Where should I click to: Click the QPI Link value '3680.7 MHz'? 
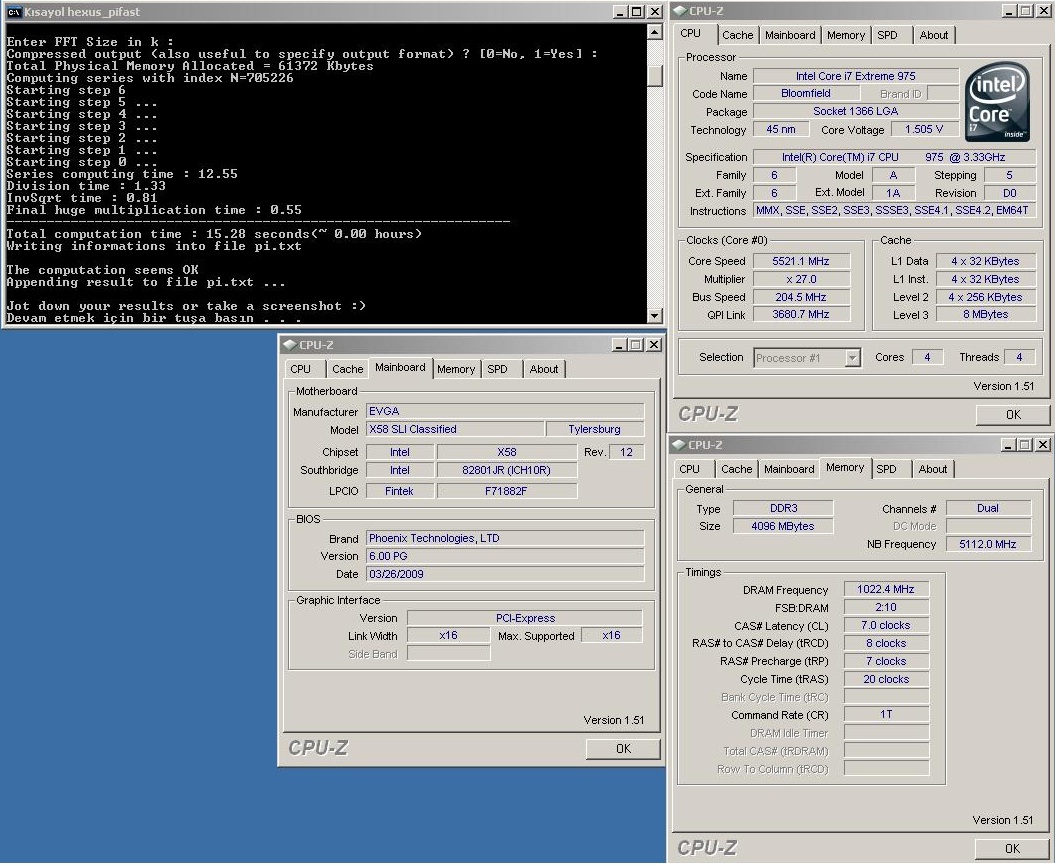coord(801,314)
